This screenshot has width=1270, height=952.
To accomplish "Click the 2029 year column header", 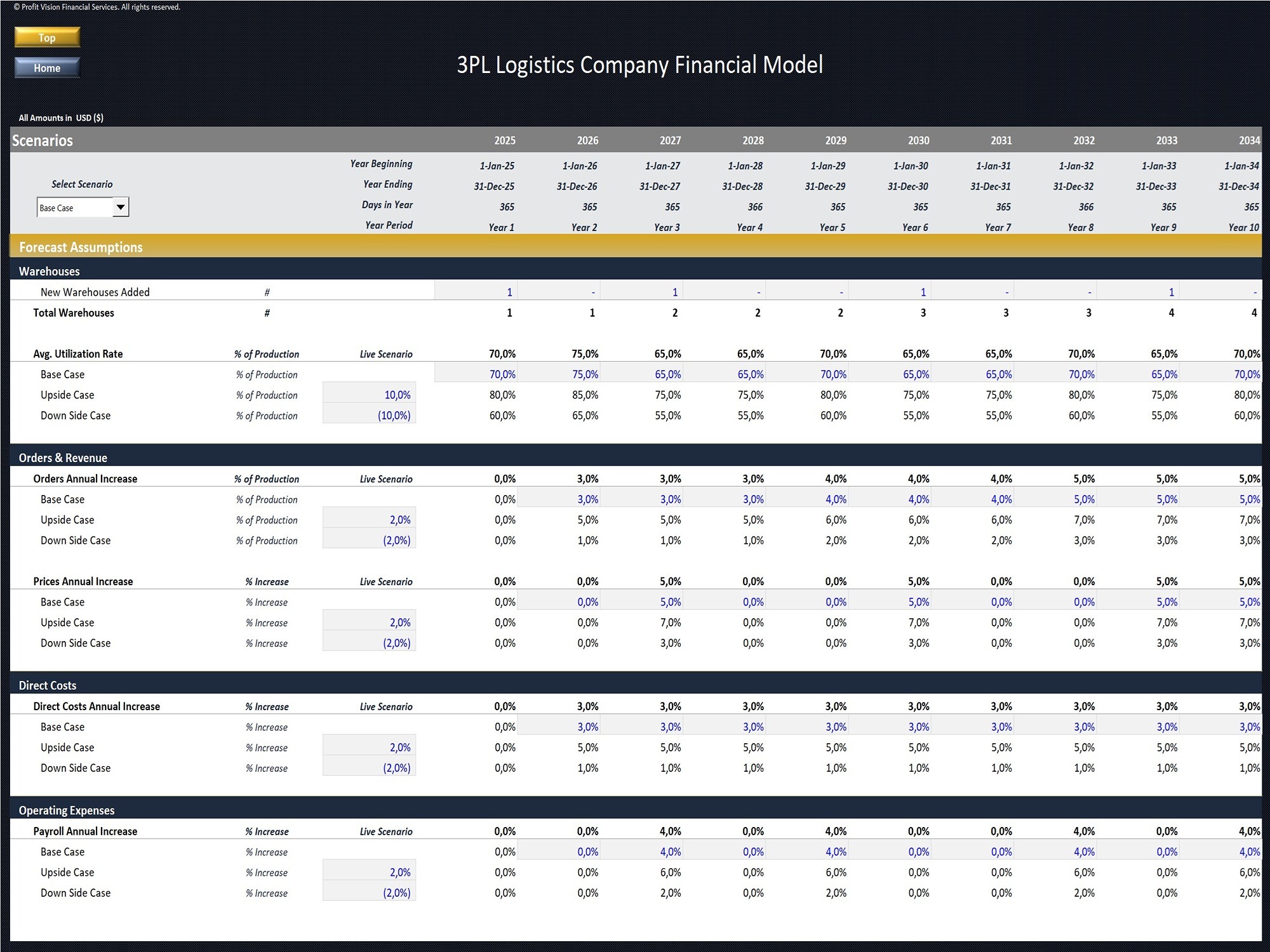I will coord(836,140).
